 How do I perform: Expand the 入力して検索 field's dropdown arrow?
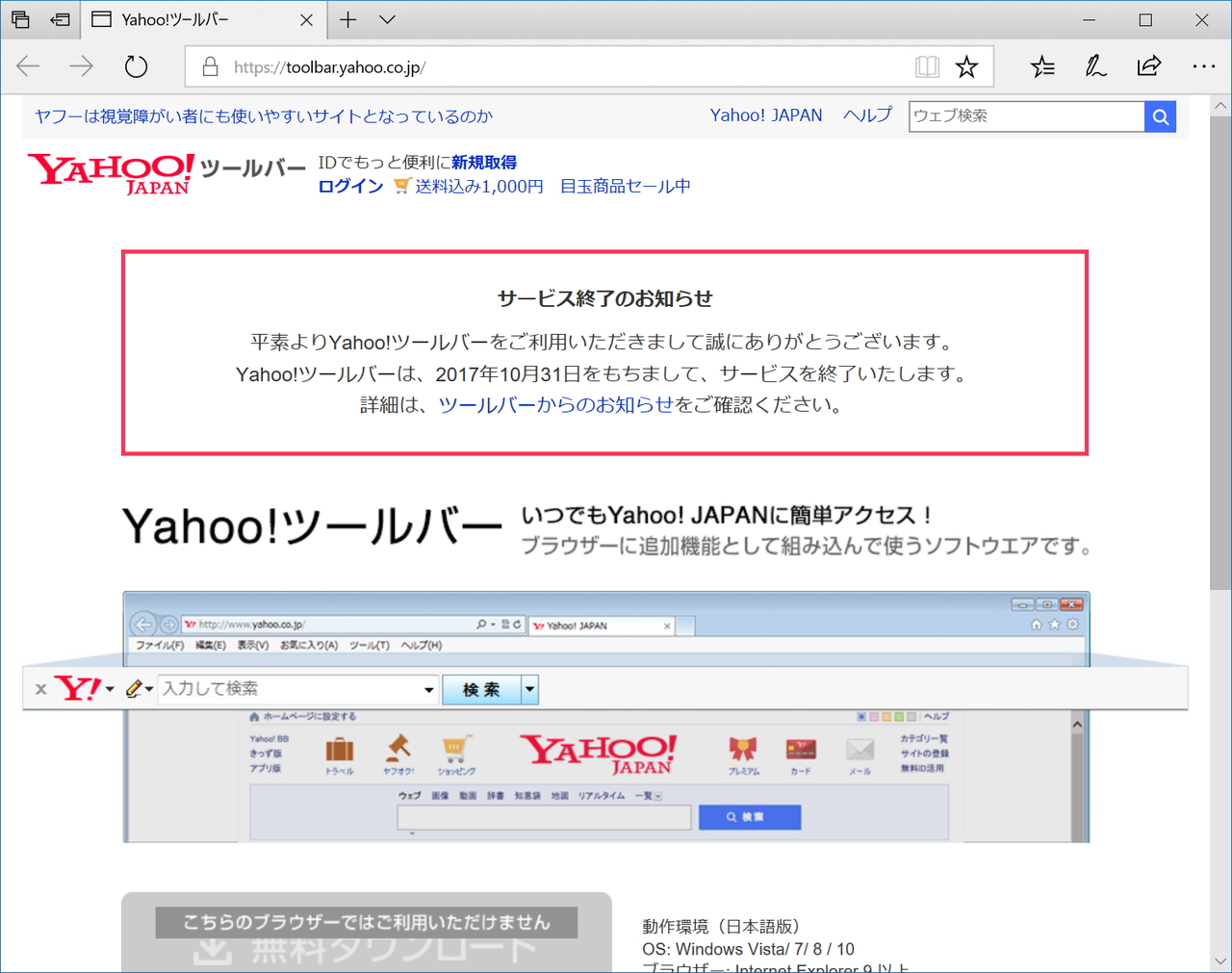[x=428, y=689]
